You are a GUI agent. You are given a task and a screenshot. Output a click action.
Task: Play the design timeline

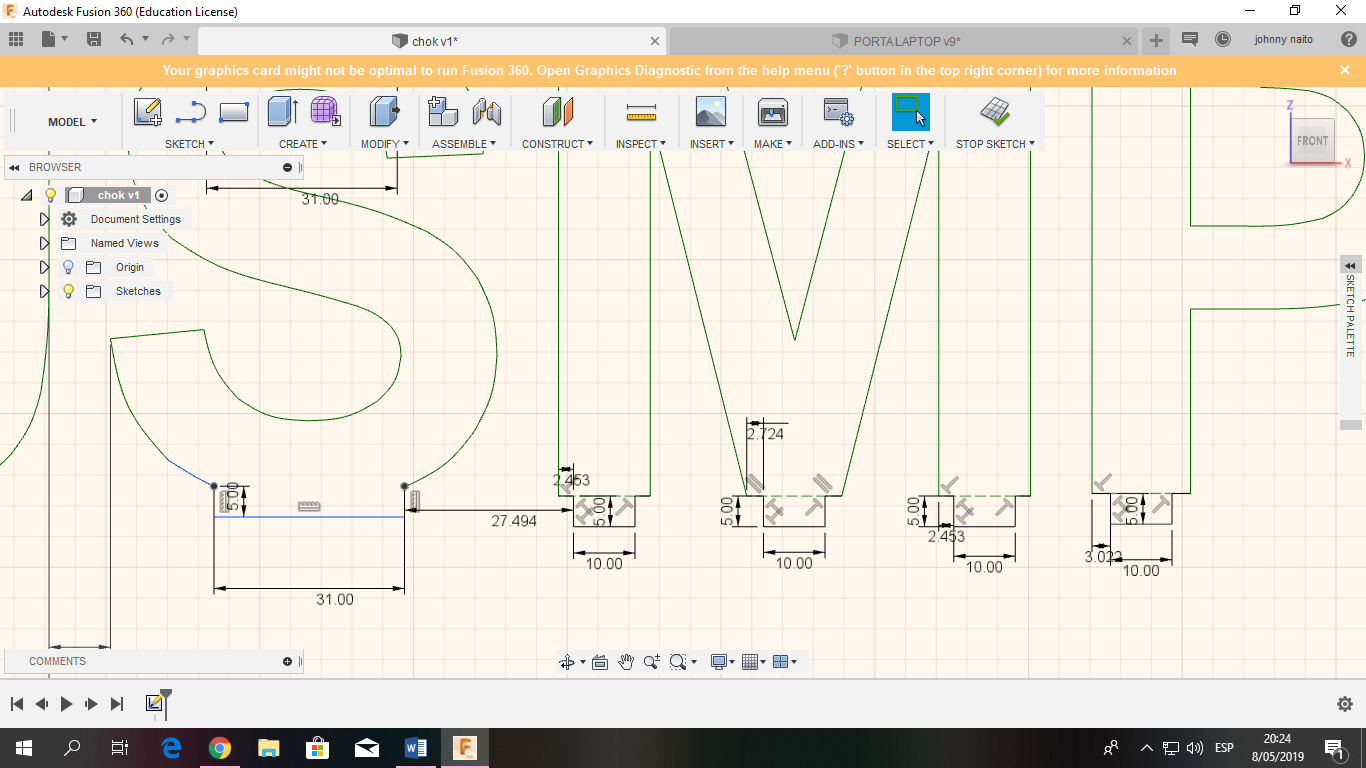[66, 704]
